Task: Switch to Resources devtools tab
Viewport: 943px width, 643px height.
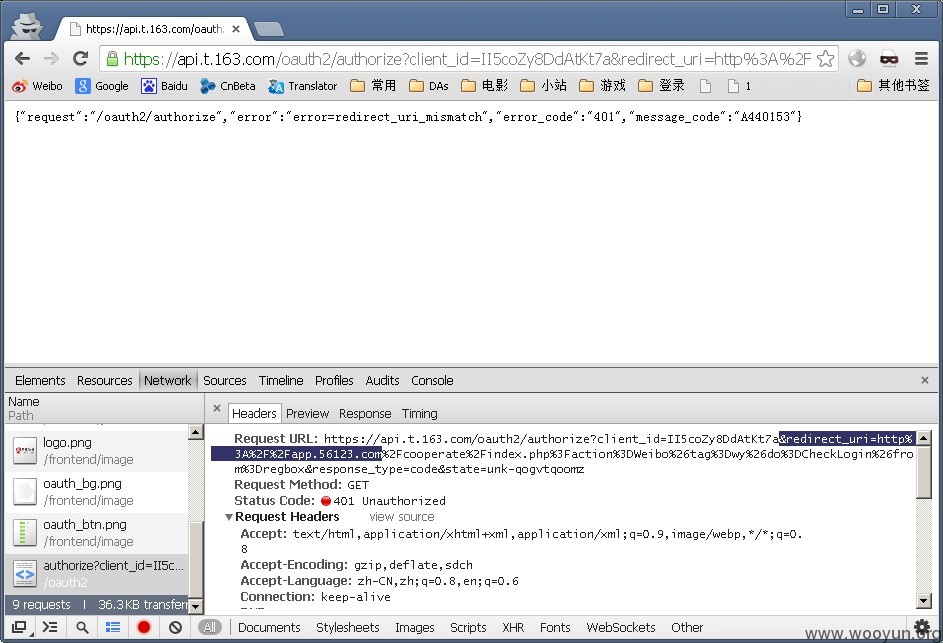Action: (105, 380)
